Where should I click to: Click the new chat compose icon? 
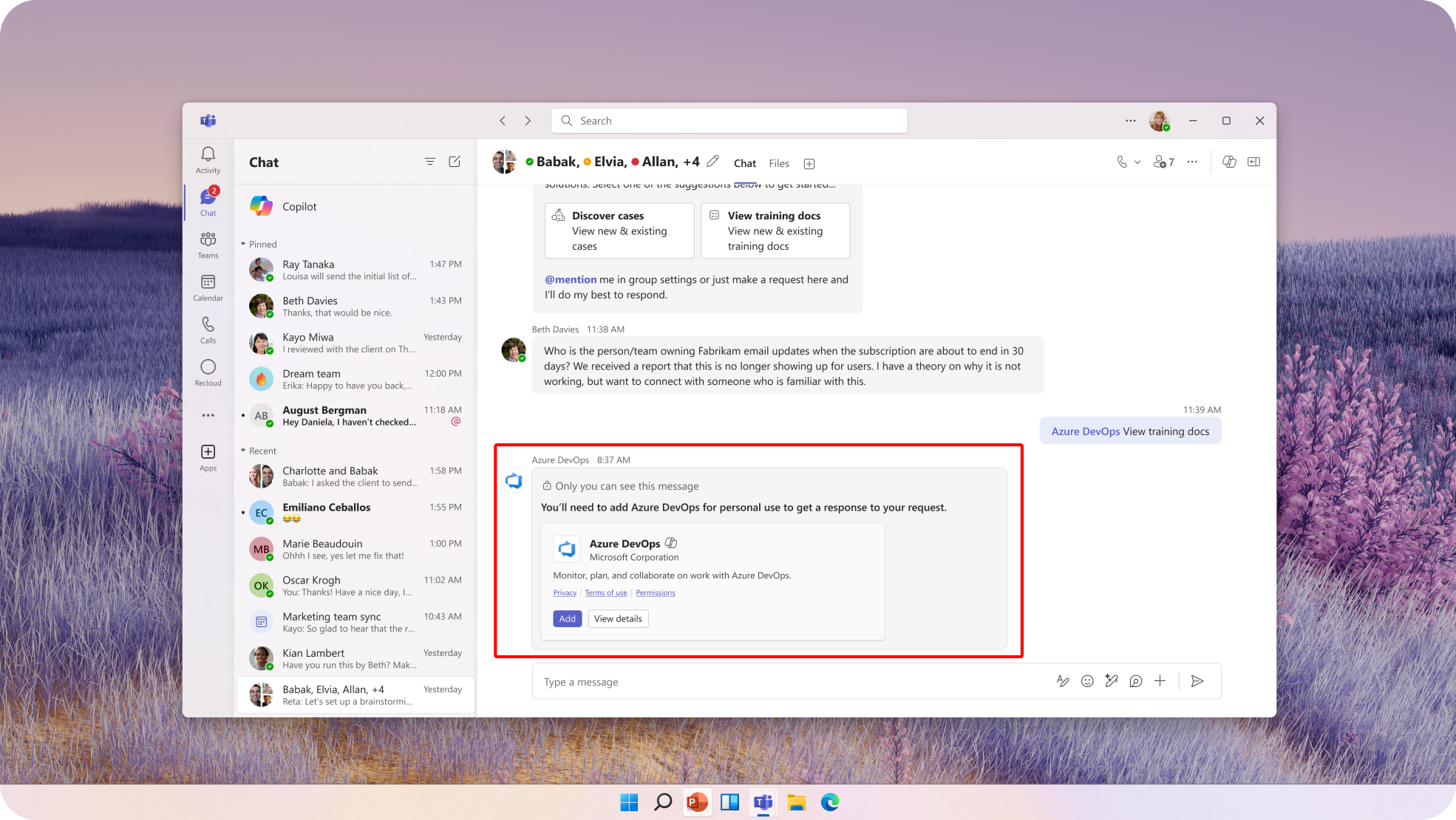pyautogui.click(x=455, y=162)
